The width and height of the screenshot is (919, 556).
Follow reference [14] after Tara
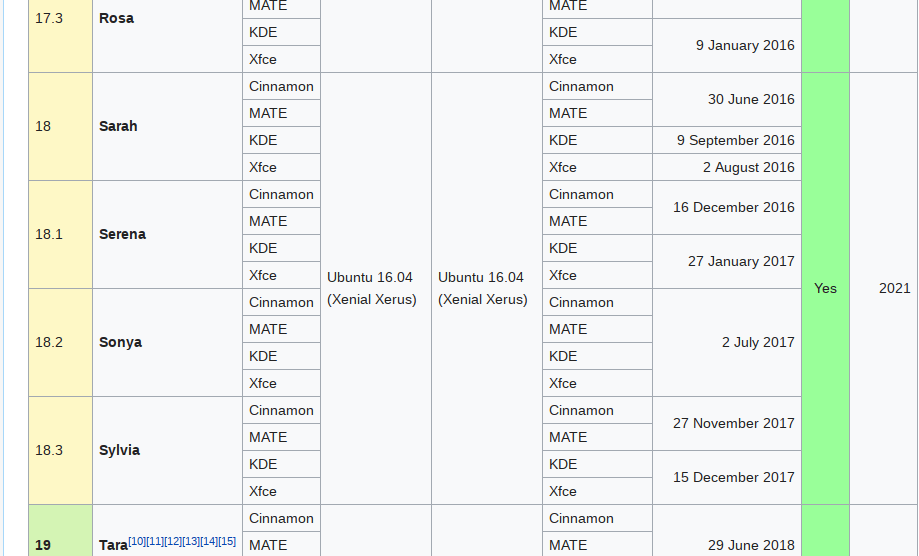pyautogui.click(x=209, y=541)
